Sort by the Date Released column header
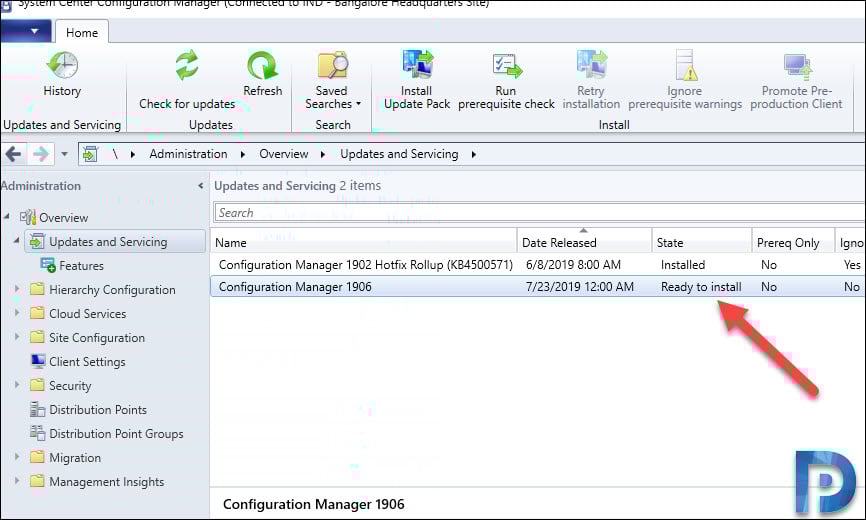This screenshot has width=866, height=520. (x=584, y=242)
